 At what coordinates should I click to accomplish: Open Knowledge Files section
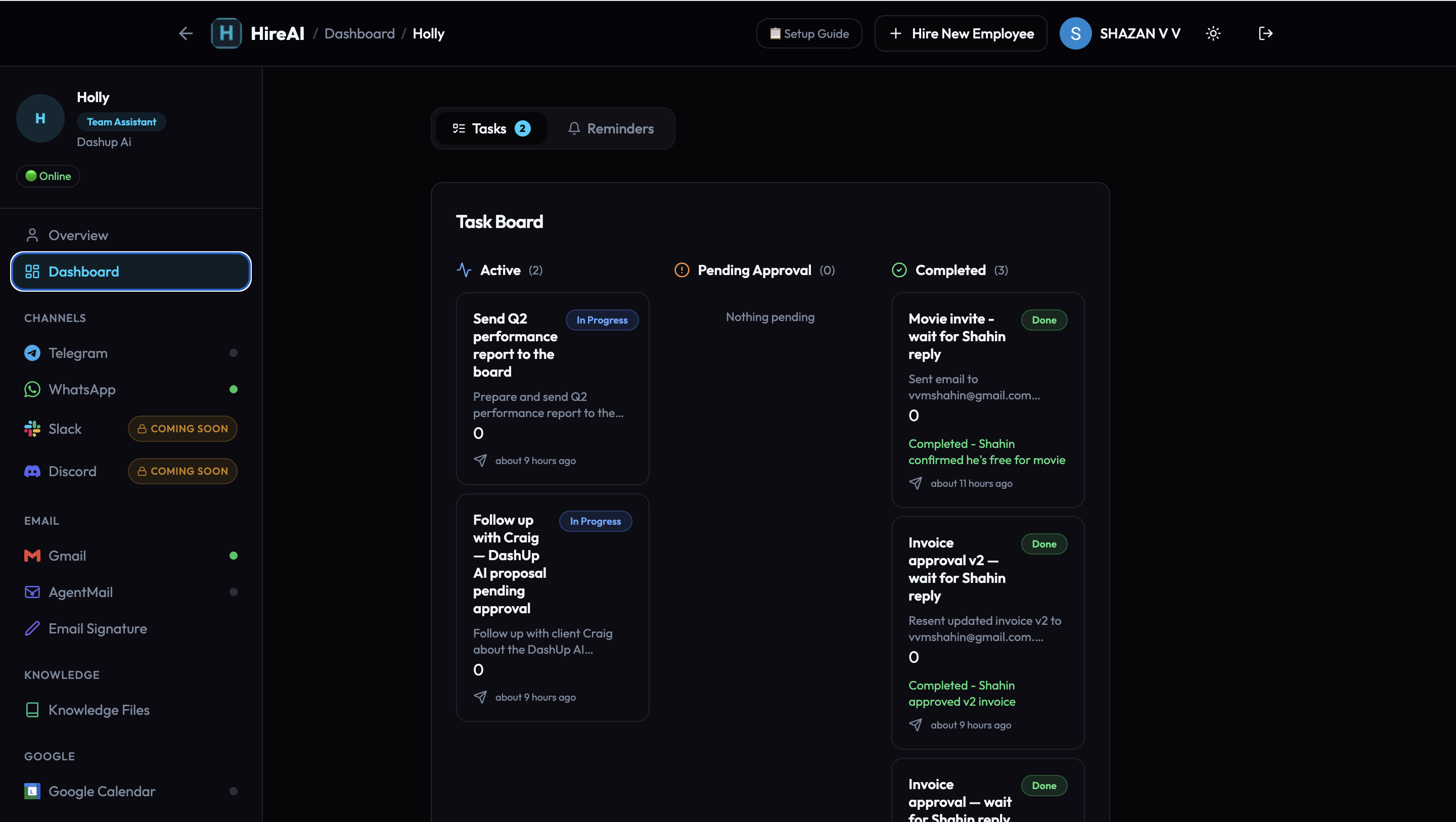tap(99, 710)
